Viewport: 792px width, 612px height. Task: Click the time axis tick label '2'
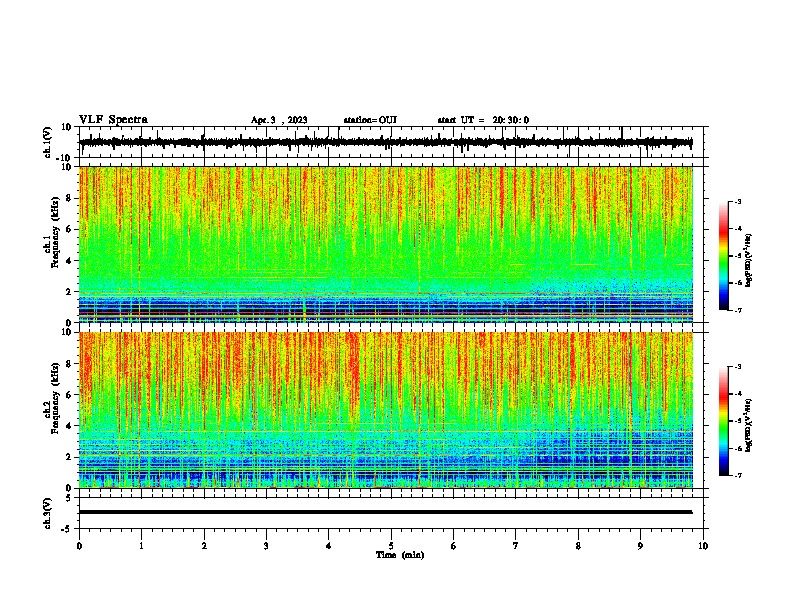coord(204,546)
